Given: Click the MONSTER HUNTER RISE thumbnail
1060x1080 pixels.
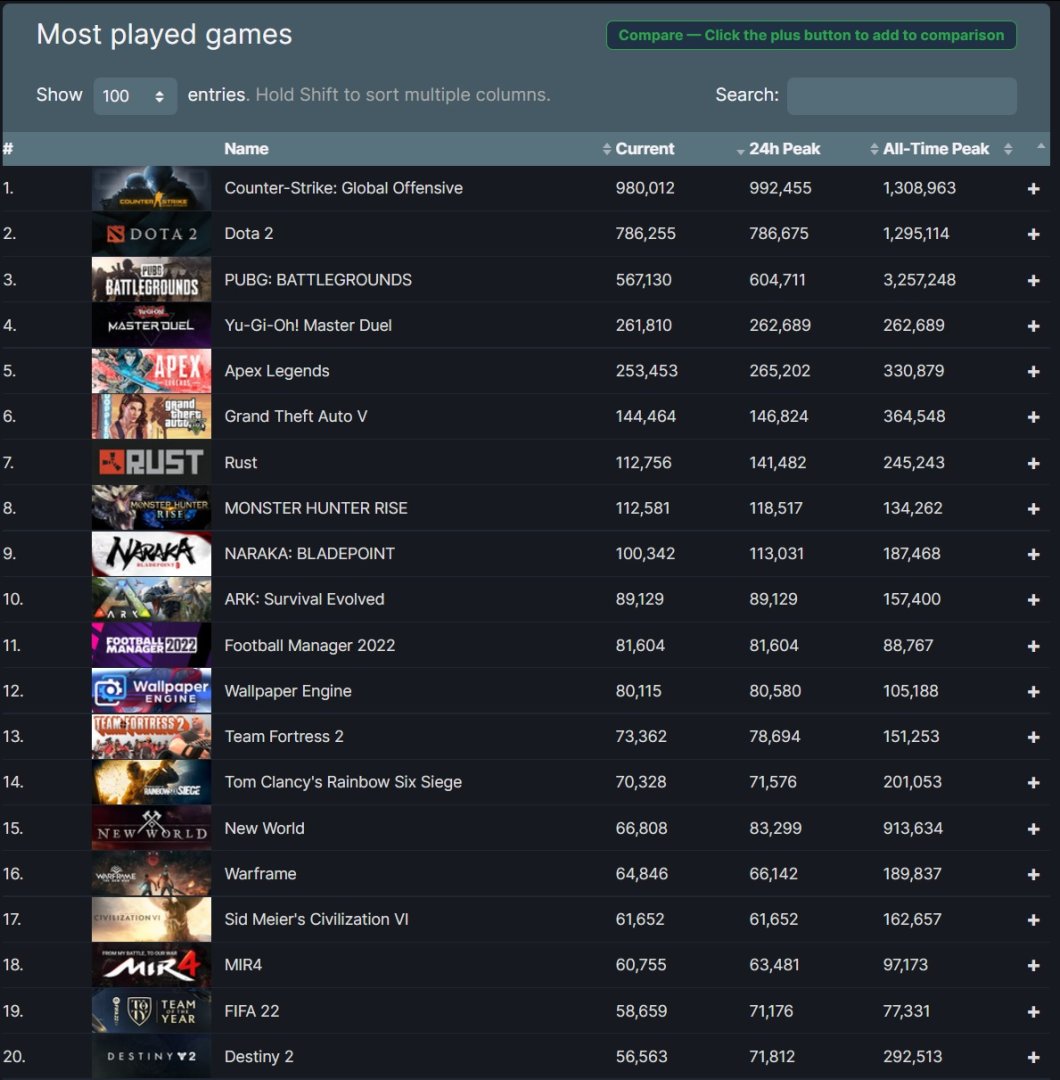Looking at the screenshot, I should [151, 508].
